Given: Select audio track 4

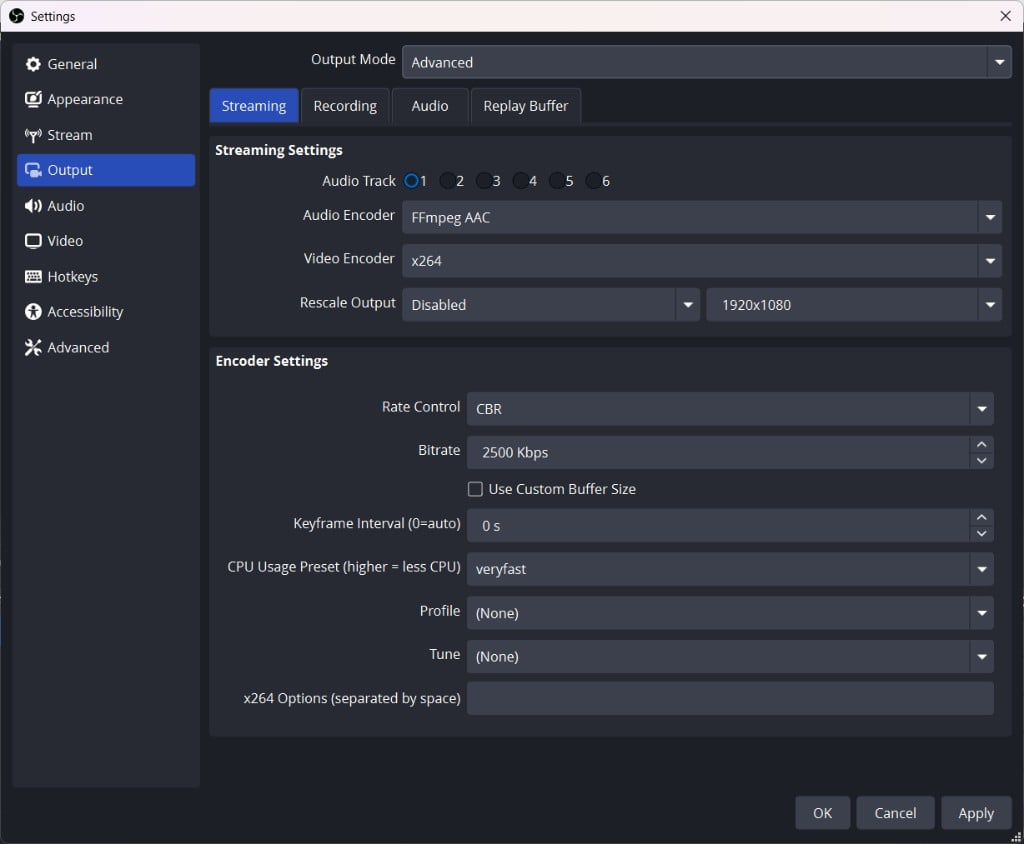Looking at the screenshot, I should pyautogui.click(x=520, y=181).
